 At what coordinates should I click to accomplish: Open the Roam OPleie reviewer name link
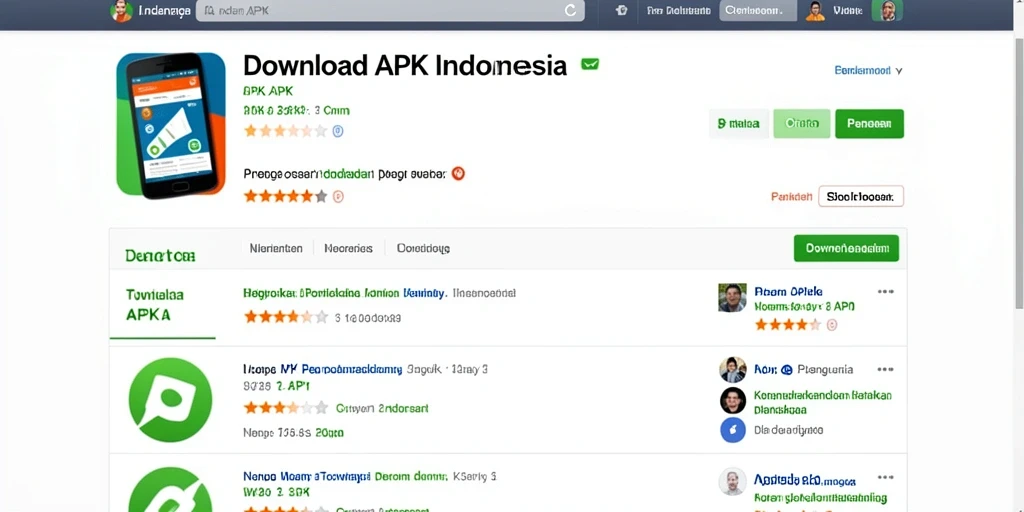(x=788, y=291)
